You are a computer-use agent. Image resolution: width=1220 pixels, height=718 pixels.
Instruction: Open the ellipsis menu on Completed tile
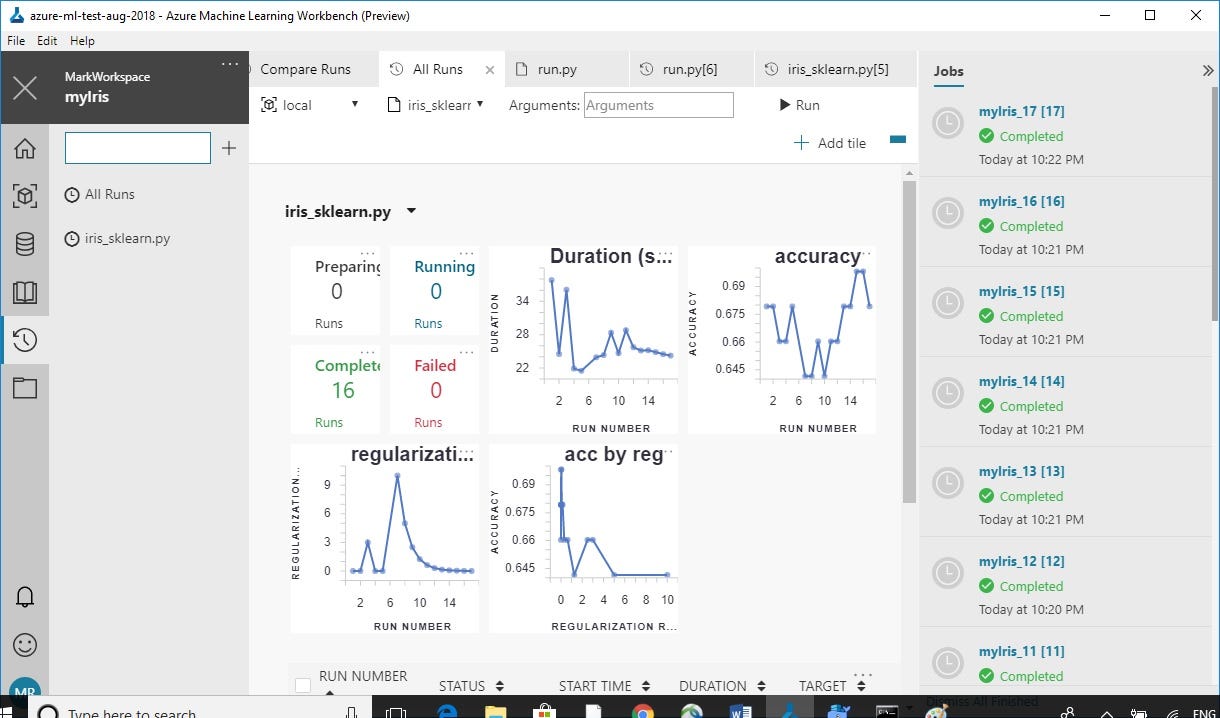pyautogui.click(x=368, y=352)
